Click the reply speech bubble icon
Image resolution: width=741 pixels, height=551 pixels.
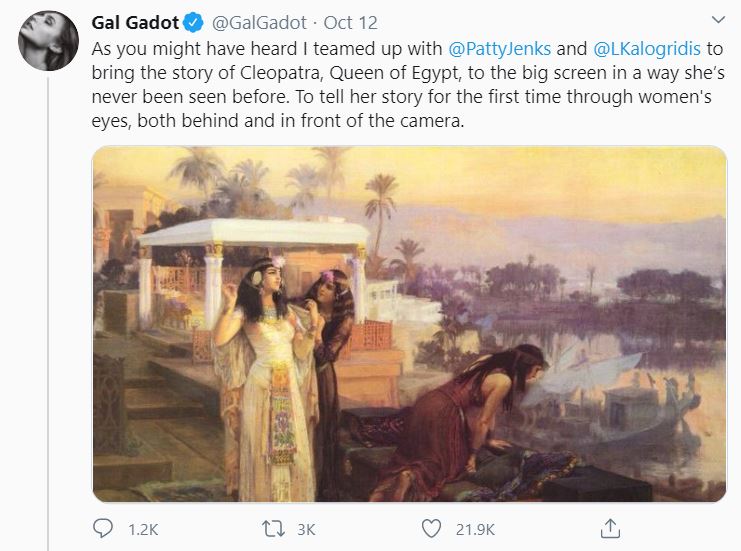pos(104,527)
